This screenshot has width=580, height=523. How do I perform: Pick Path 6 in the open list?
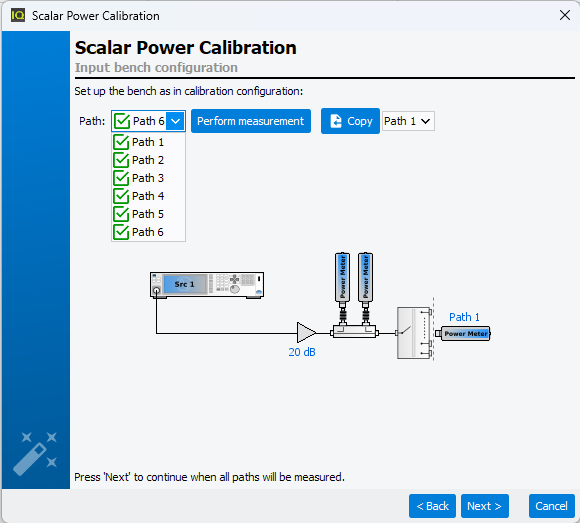148,232
